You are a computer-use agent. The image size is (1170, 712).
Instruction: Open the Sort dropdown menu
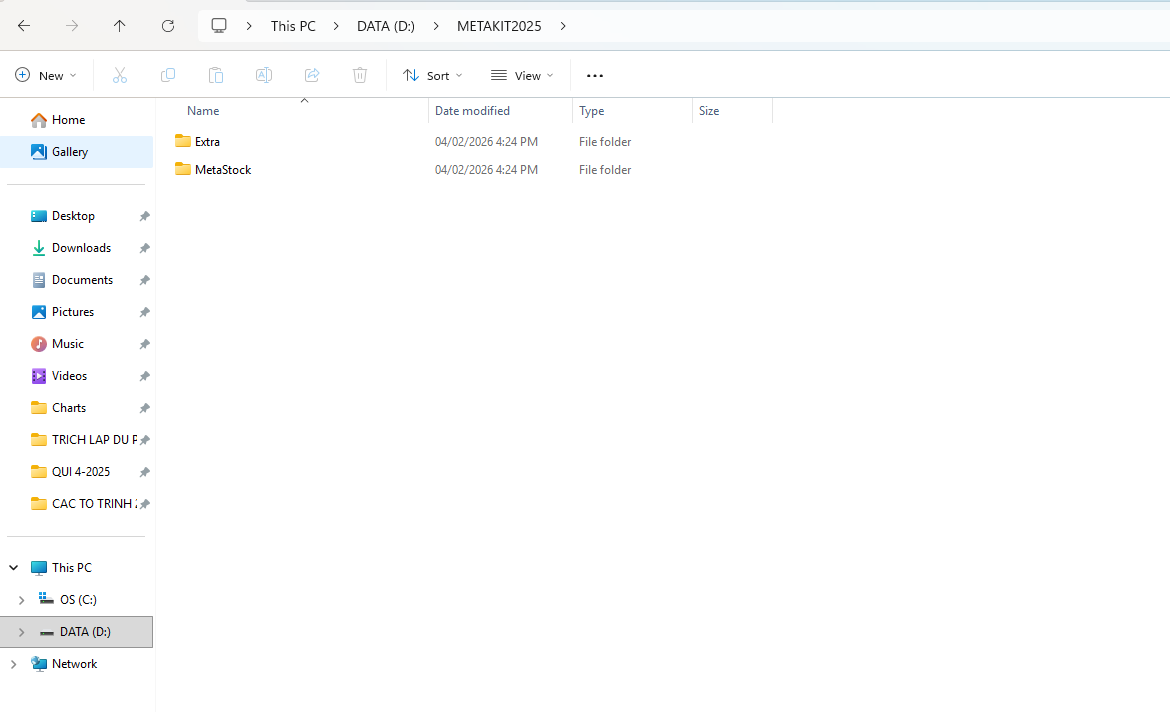pyautogui.click(x=432, y=75)
